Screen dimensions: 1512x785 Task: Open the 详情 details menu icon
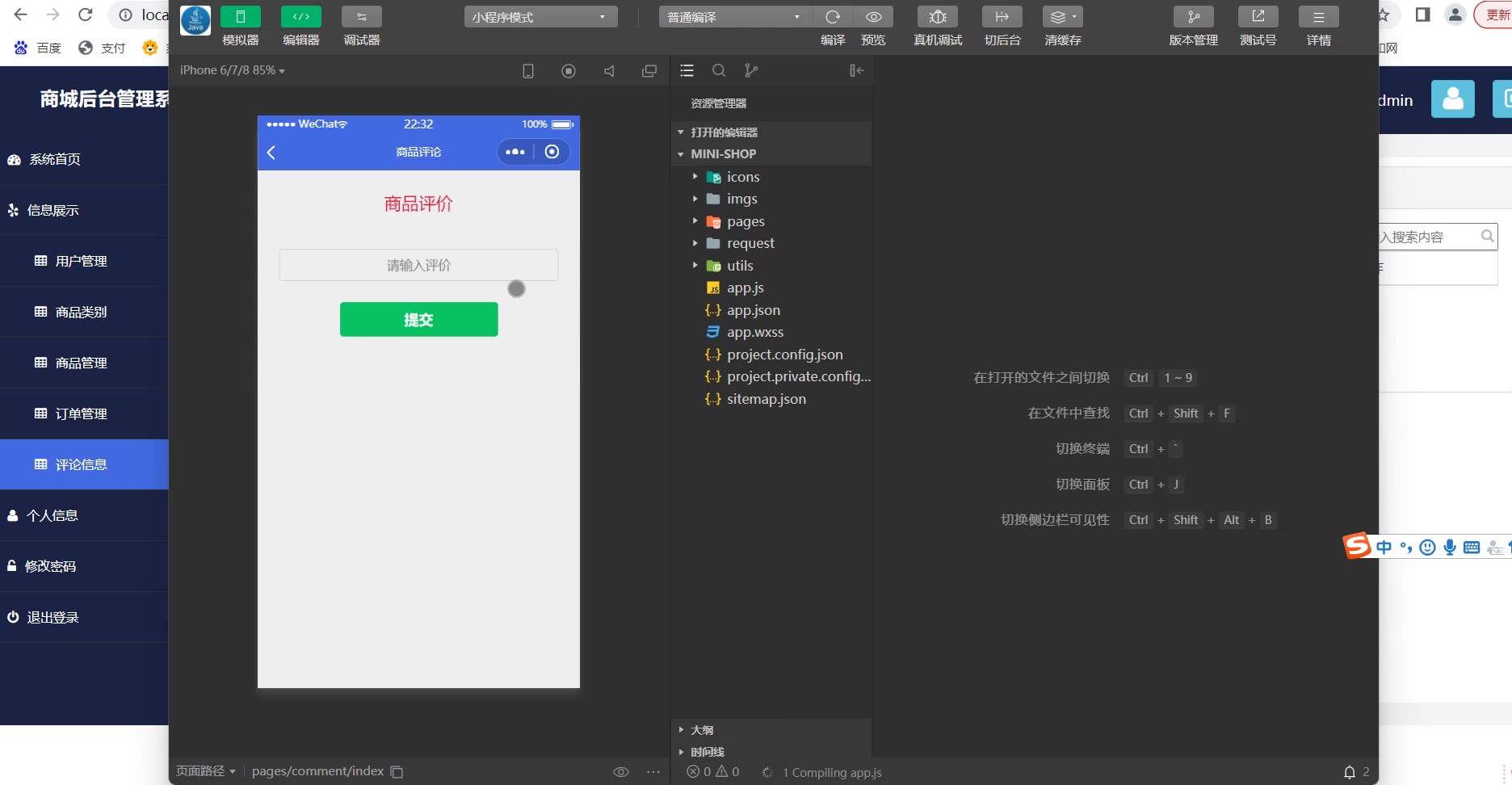point(1319,17)
